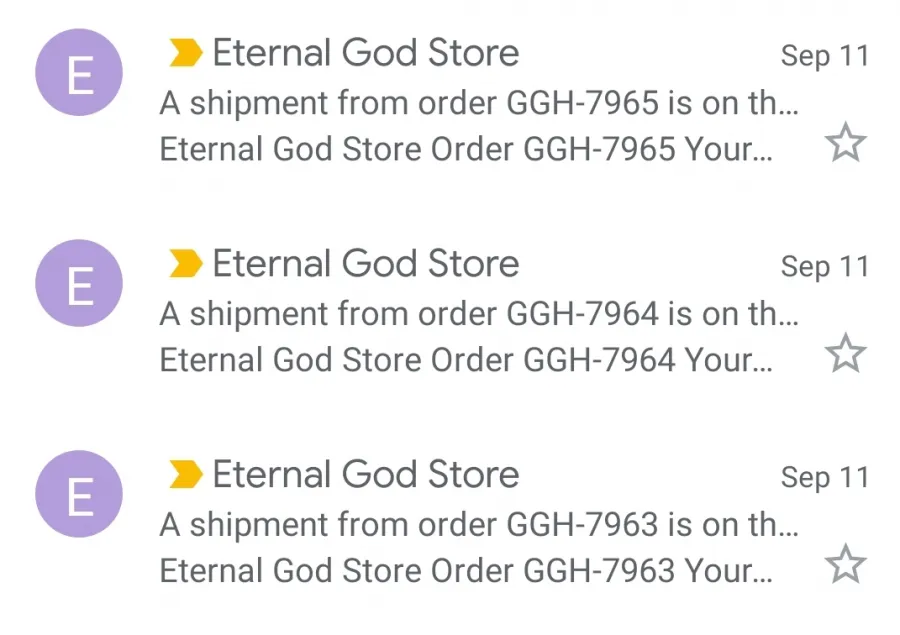
Task: Select the GGH-7965 email via its E avatar
Action: pos(79,72)
